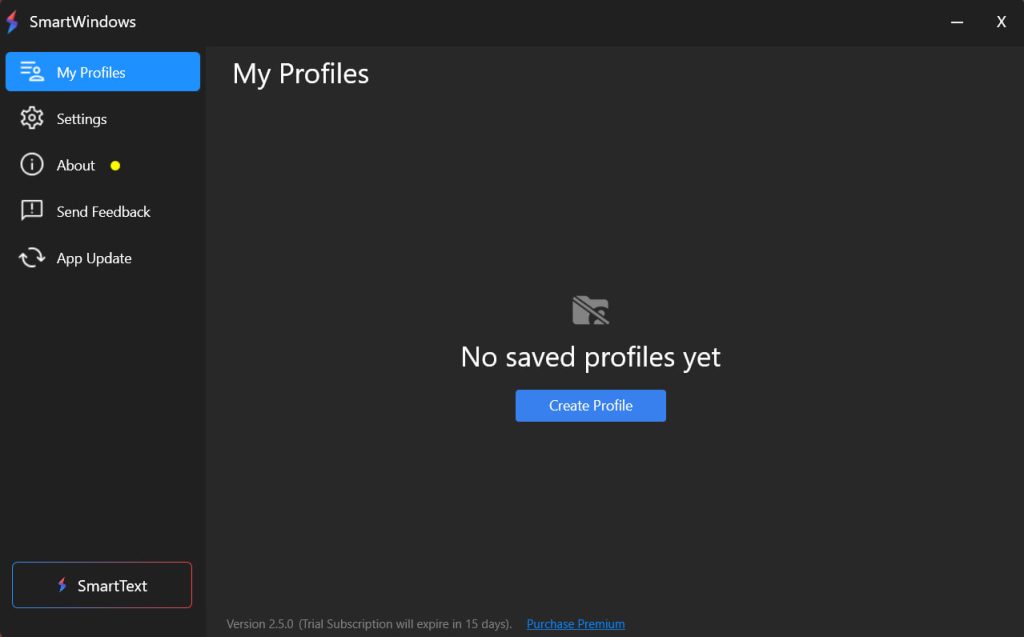Close the SmartWindows window with X

point(1001,22)
